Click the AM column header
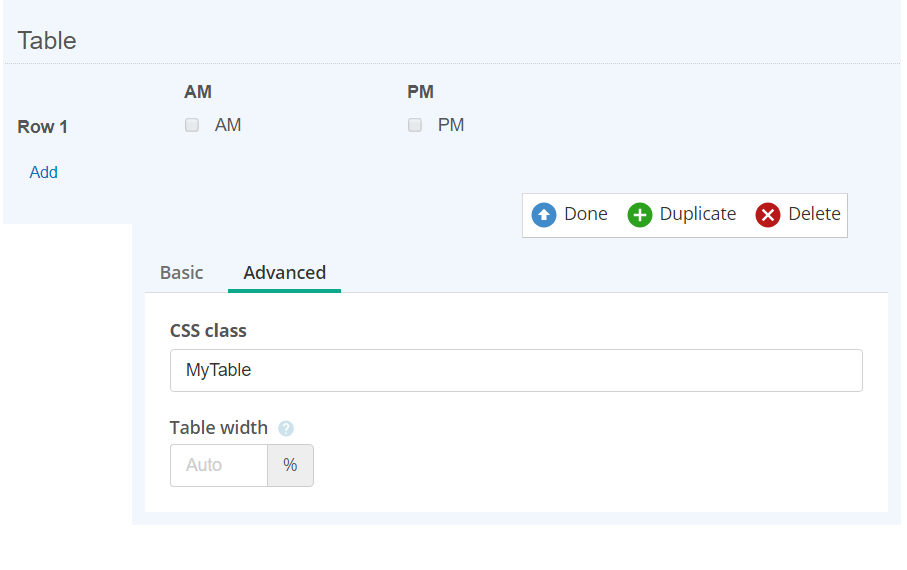 coord(198,92)
